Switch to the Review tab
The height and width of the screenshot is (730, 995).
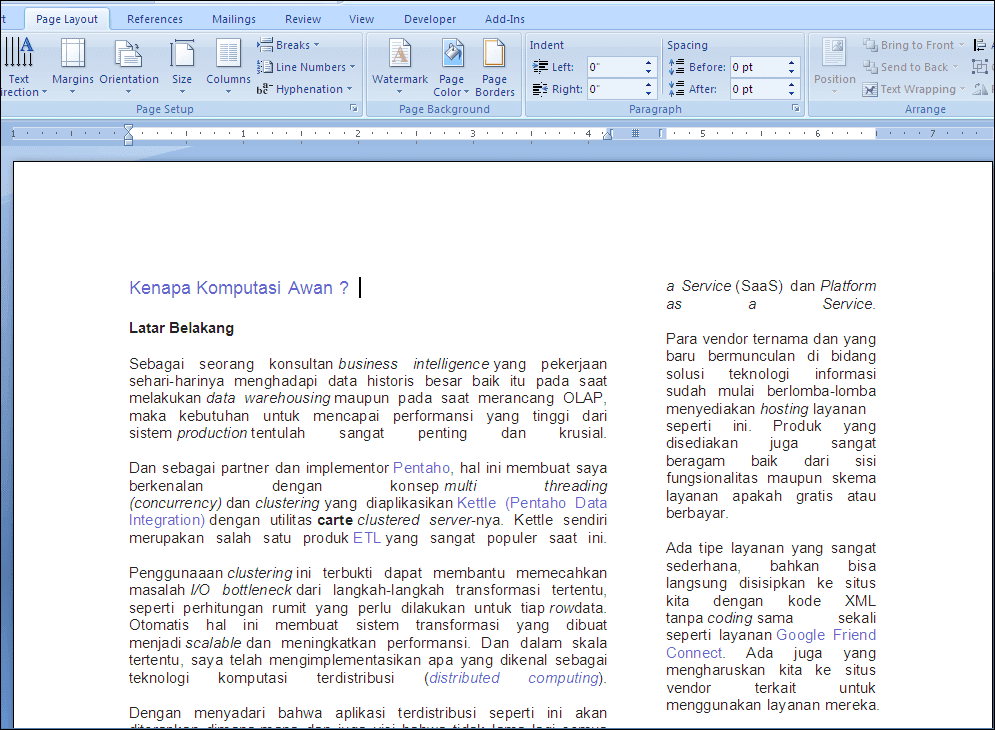click(302, 17)
